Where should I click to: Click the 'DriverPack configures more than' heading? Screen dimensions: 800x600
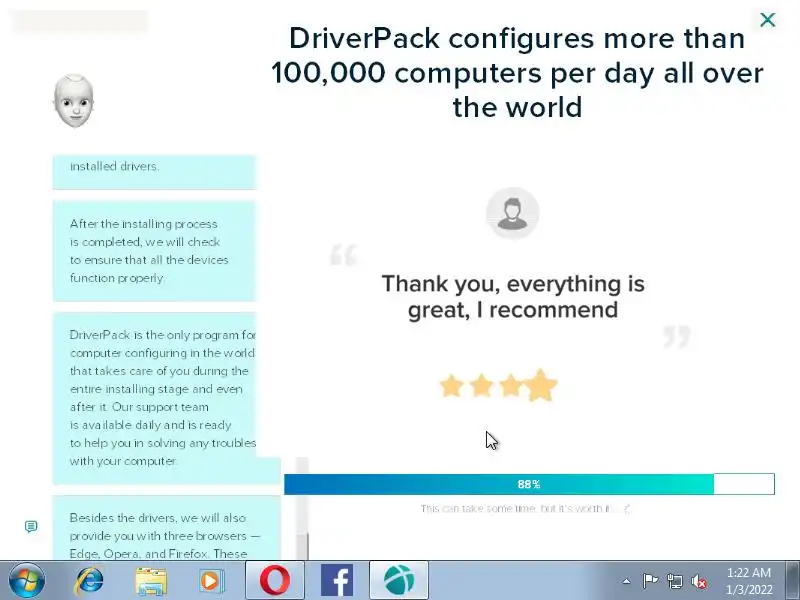point(517,72)
